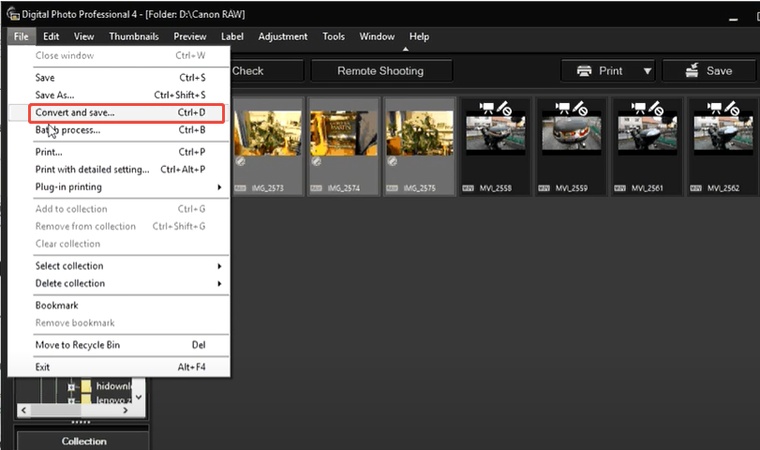Image resolution: width=760 pixels, height=450 pixels.
Task: Click the round edited mark on IMG_2573
Action: coord(240,161)
